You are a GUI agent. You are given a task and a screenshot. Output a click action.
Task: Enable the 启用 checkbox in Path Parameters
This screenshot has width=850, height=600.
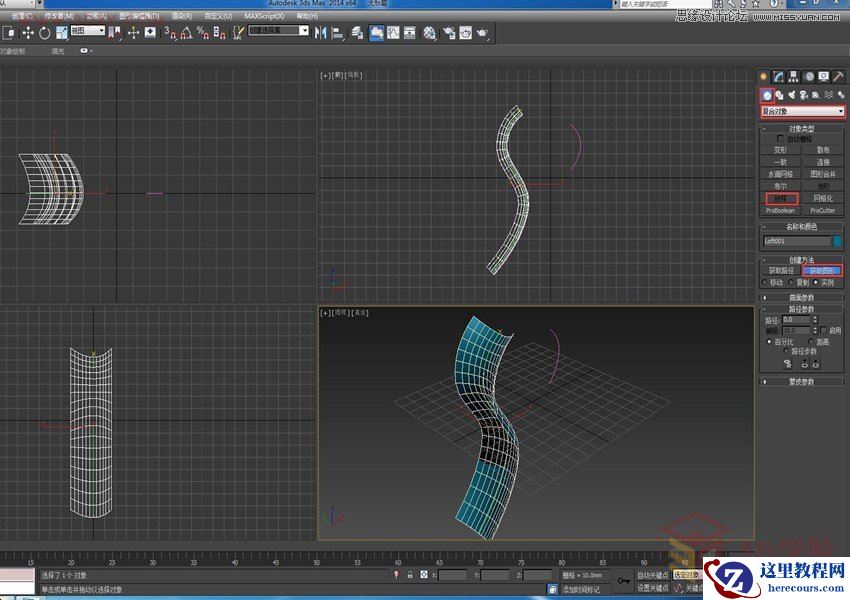[825, 330]
